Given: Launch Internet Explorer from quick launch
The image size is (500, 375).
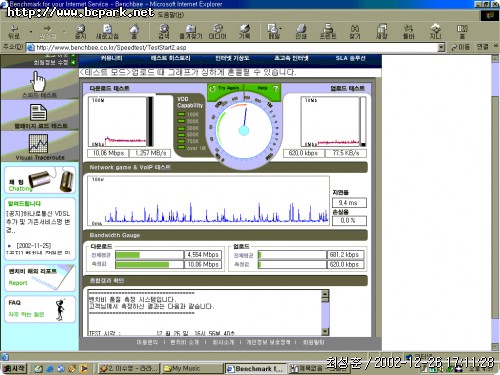Looking at the screenshot, I should 50,369.
